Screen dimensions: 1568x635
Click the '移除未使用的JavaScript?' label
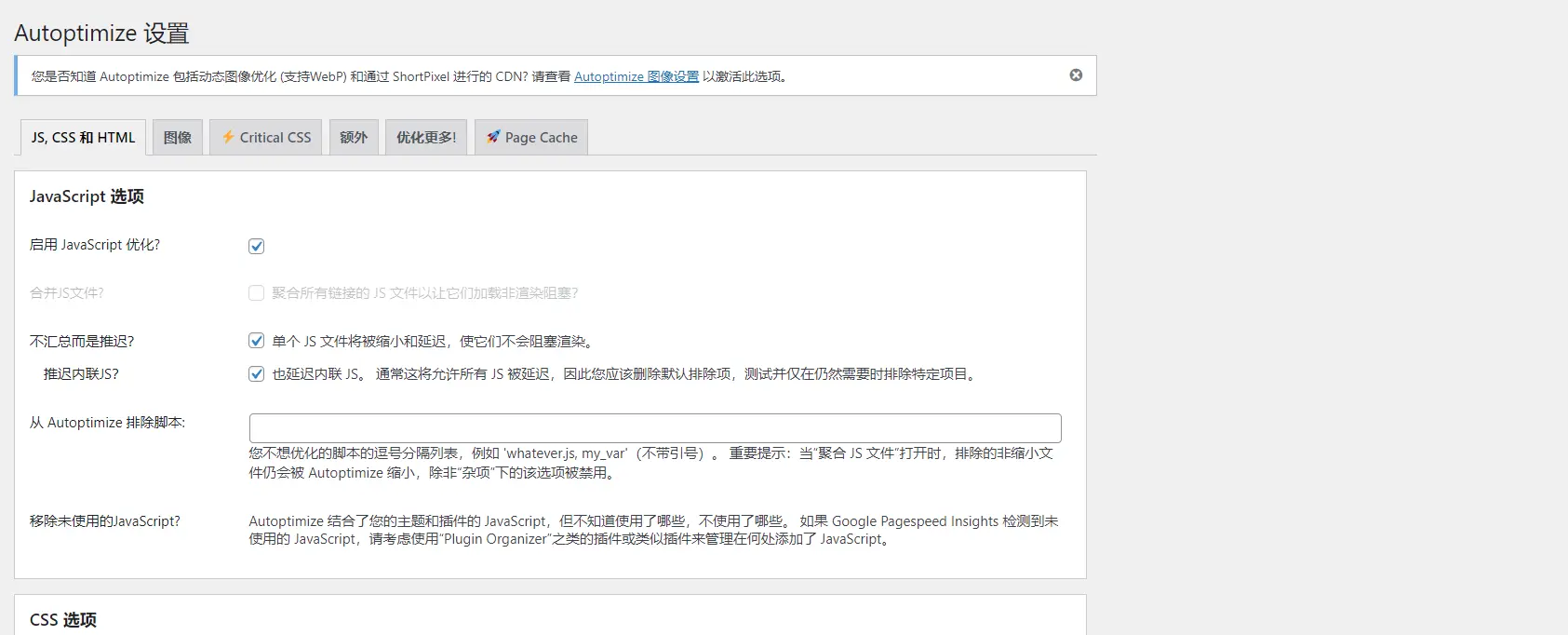105,521
